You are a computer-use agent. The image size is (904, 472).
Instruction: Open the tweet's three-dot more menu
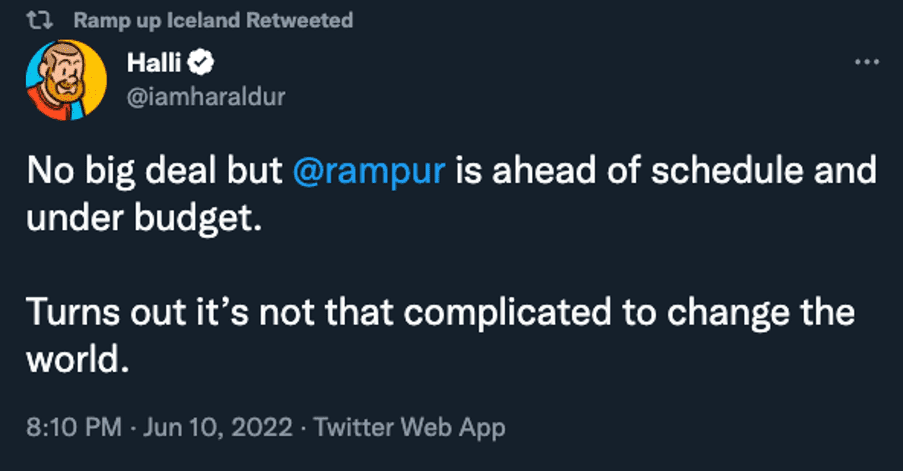864,62
